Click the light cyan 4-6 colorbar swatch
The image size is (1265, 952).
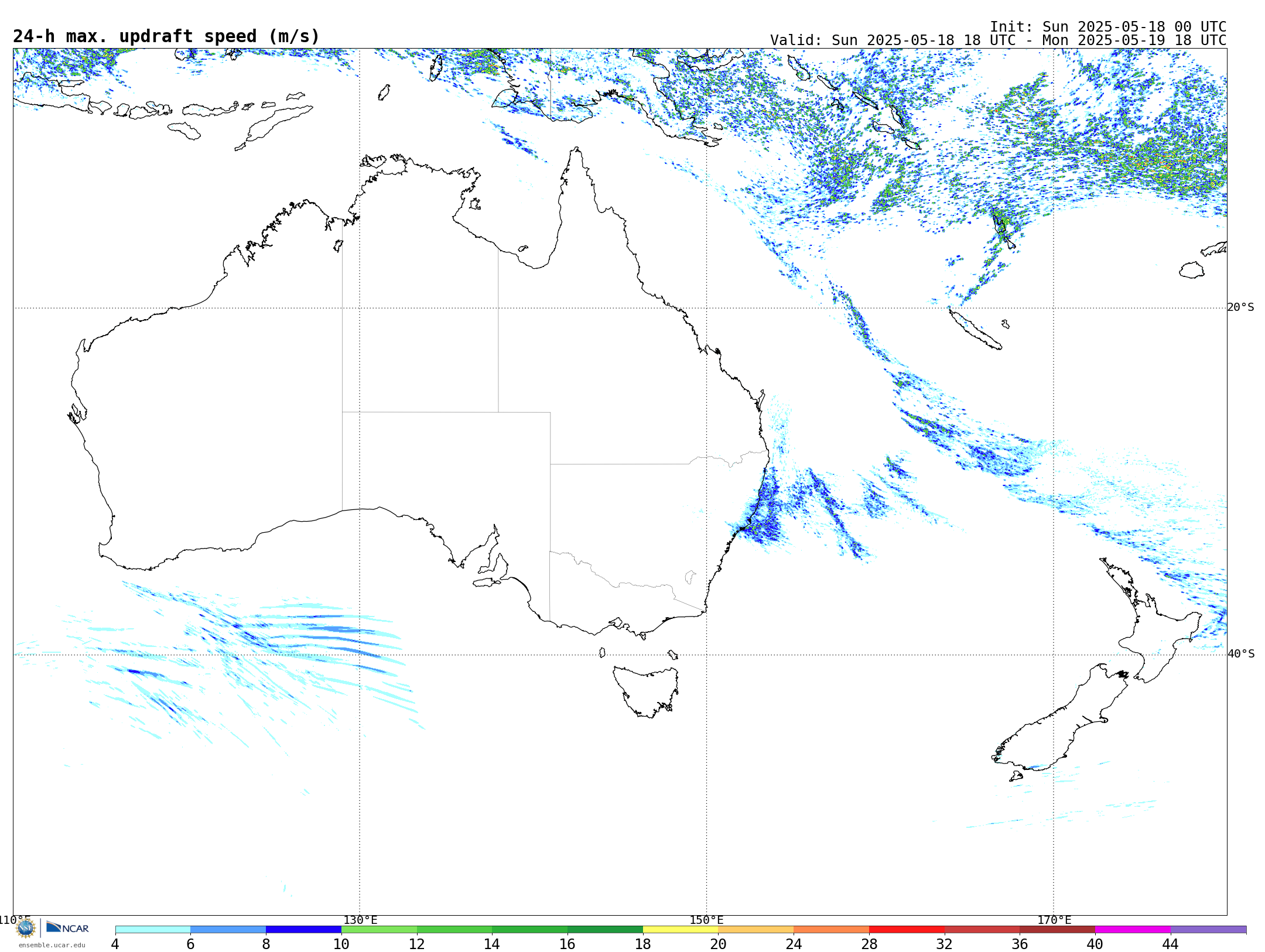pyautogui.click(x=153, y=930)
